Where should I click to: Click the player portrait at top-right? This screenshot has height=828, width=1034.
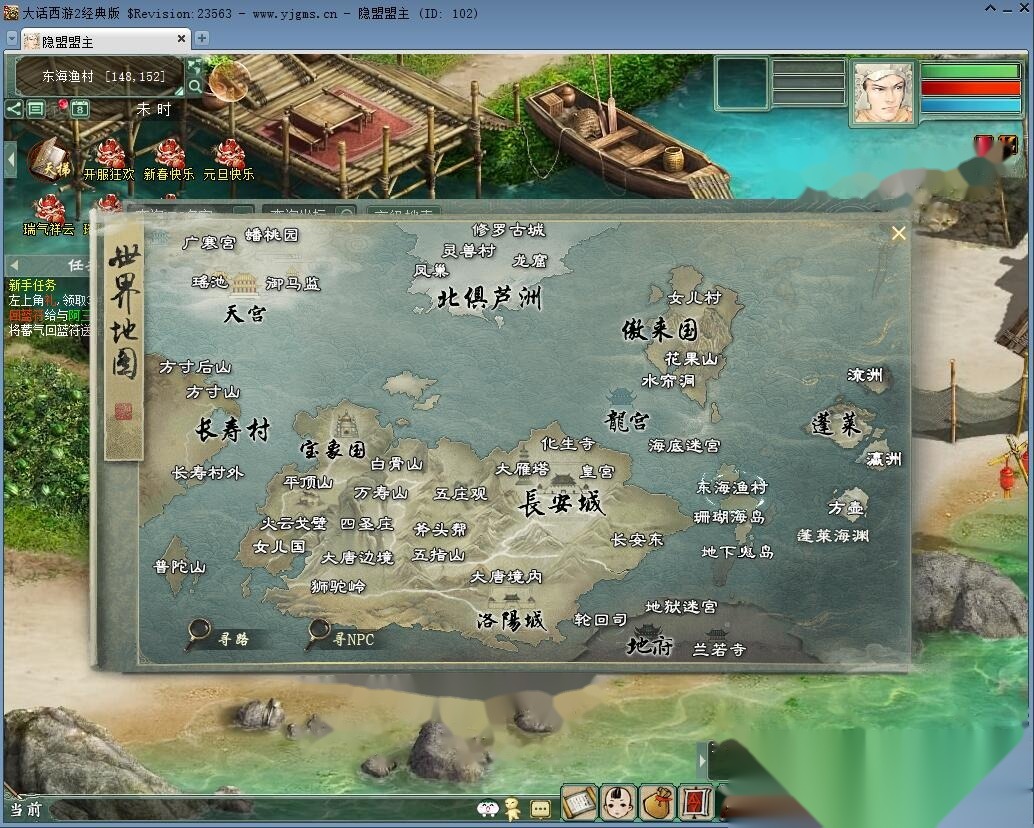(883, 92)
